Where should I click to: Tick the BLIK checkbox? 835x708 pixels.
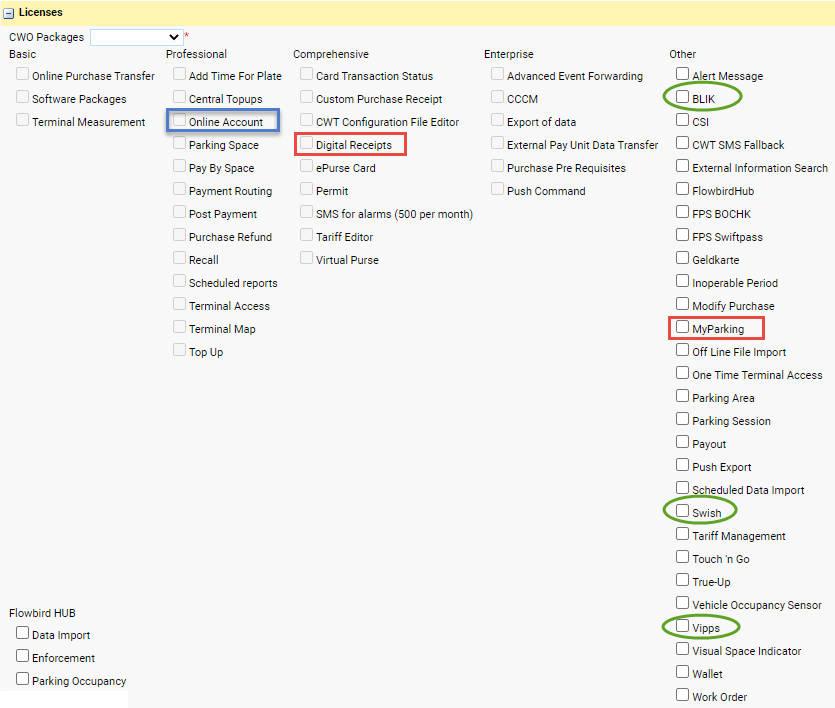[682, 96]
